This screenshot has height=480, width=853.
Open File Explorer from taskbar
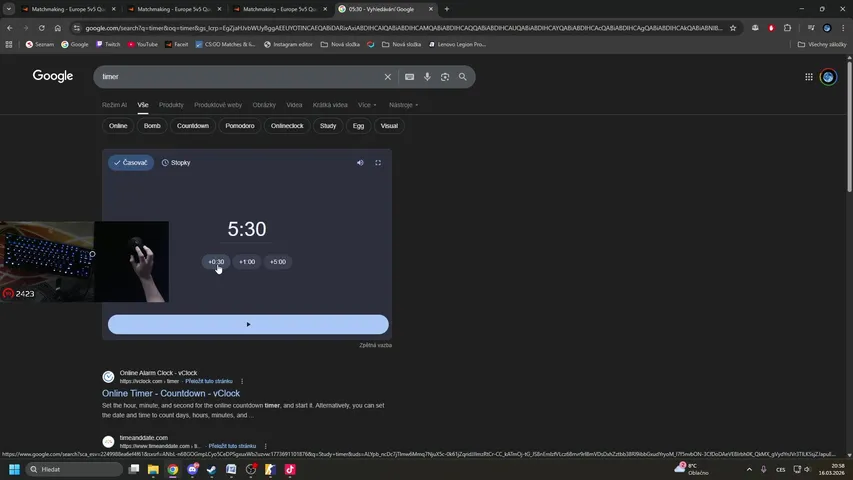point(153,469)
